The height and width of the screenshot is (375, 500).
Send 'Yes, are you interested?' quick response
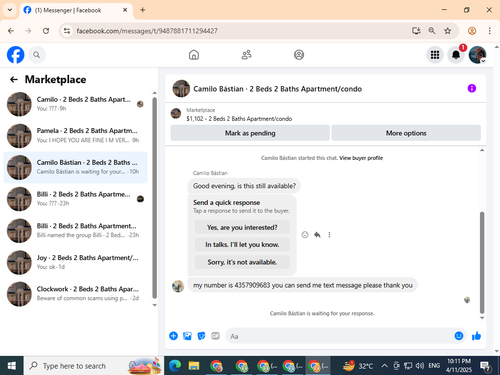[242, 227]
